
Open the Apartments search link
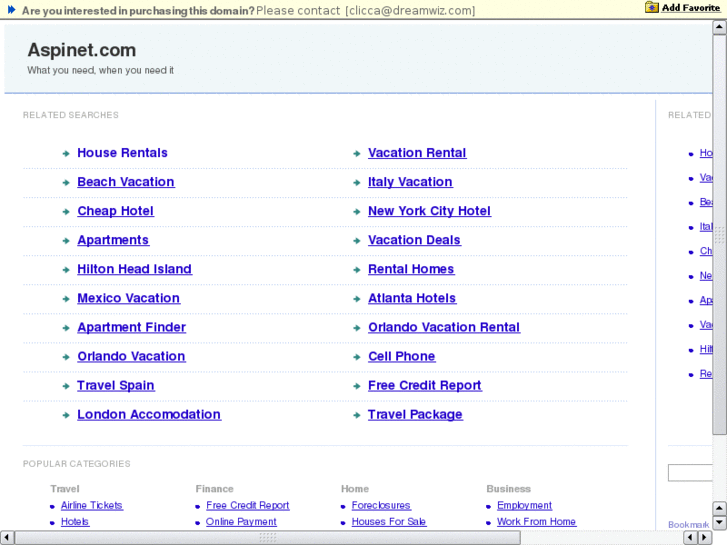(113, 240)
